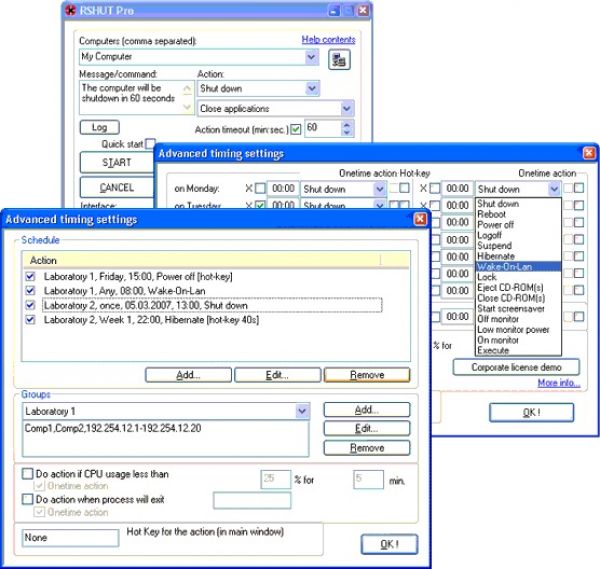Click the RSHUT Pro title bar icon
This screenshot has width=600, height=569.
(x=70, y=10)
